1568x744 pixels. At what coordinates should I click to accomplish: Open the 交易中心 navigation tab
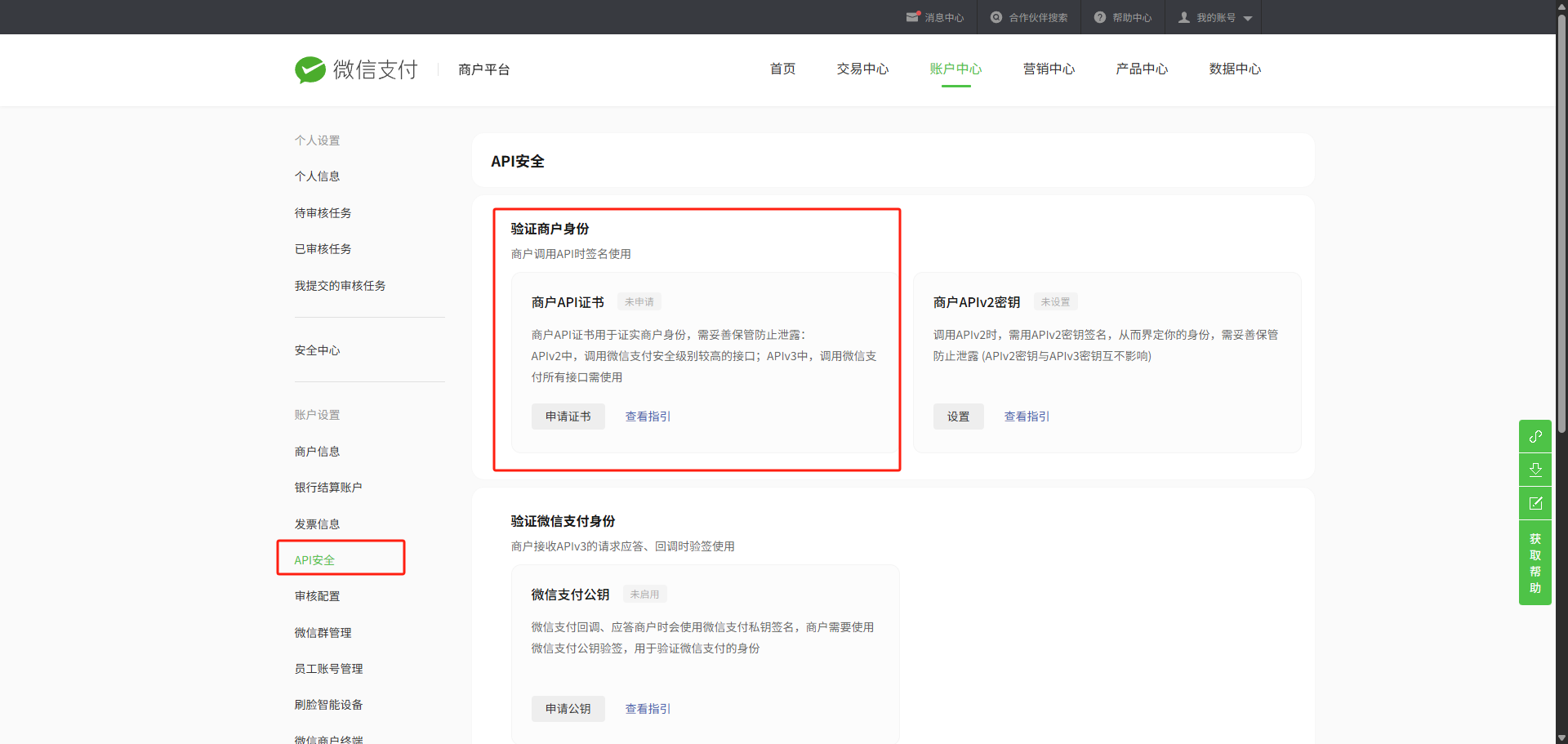(x=862, y=69)
